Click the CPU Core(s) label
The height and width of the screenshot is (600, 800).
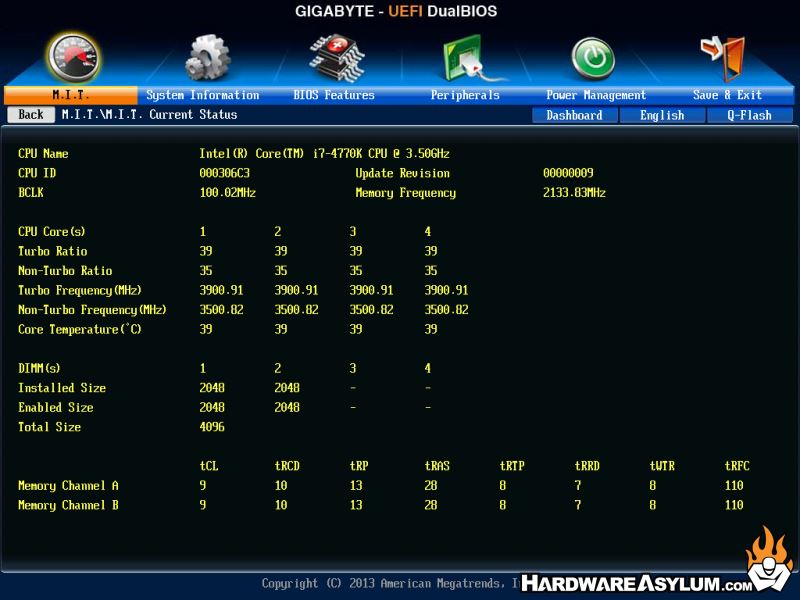coord(52,232)
